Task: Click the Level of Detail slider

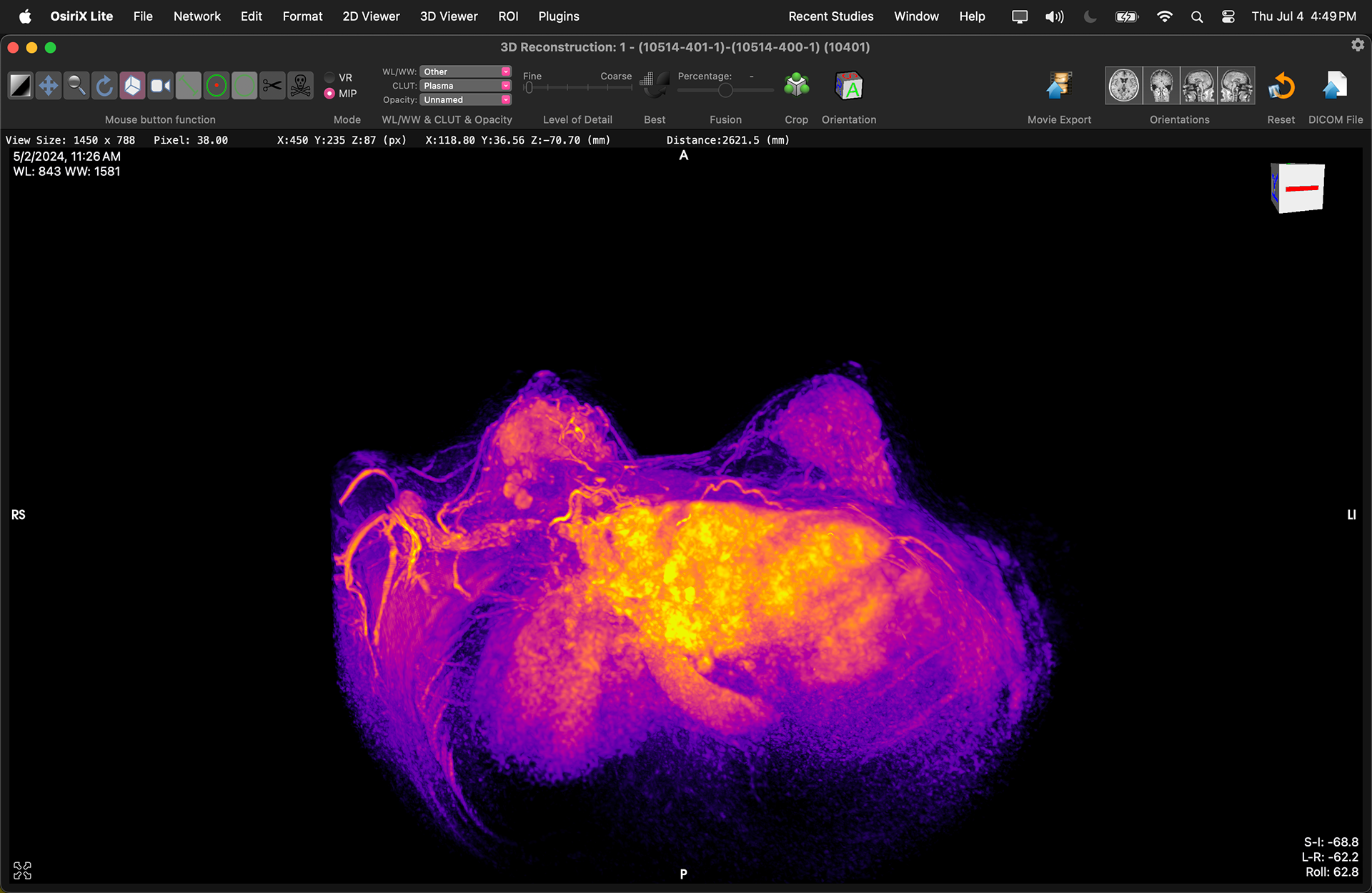Action: coord(577,88)
